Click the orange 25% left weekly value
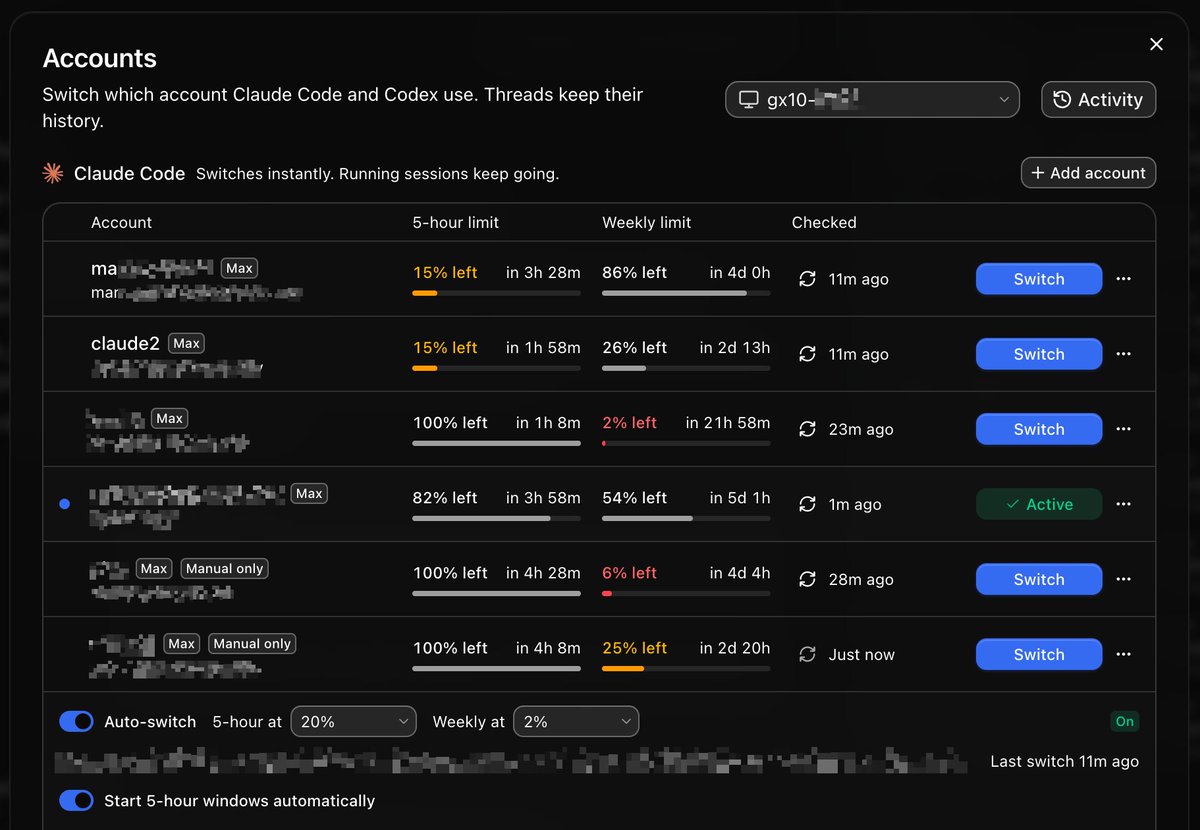This screenshot has width=1200, height=830. coord(634,647)
